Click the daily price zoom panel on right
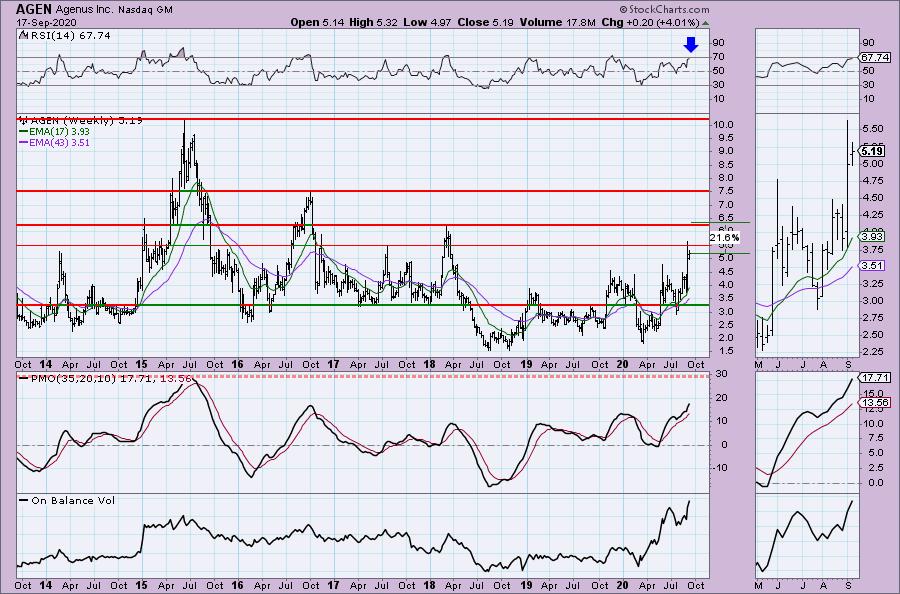The width and height of the screenshot is (900, 594). coord(806,235)
